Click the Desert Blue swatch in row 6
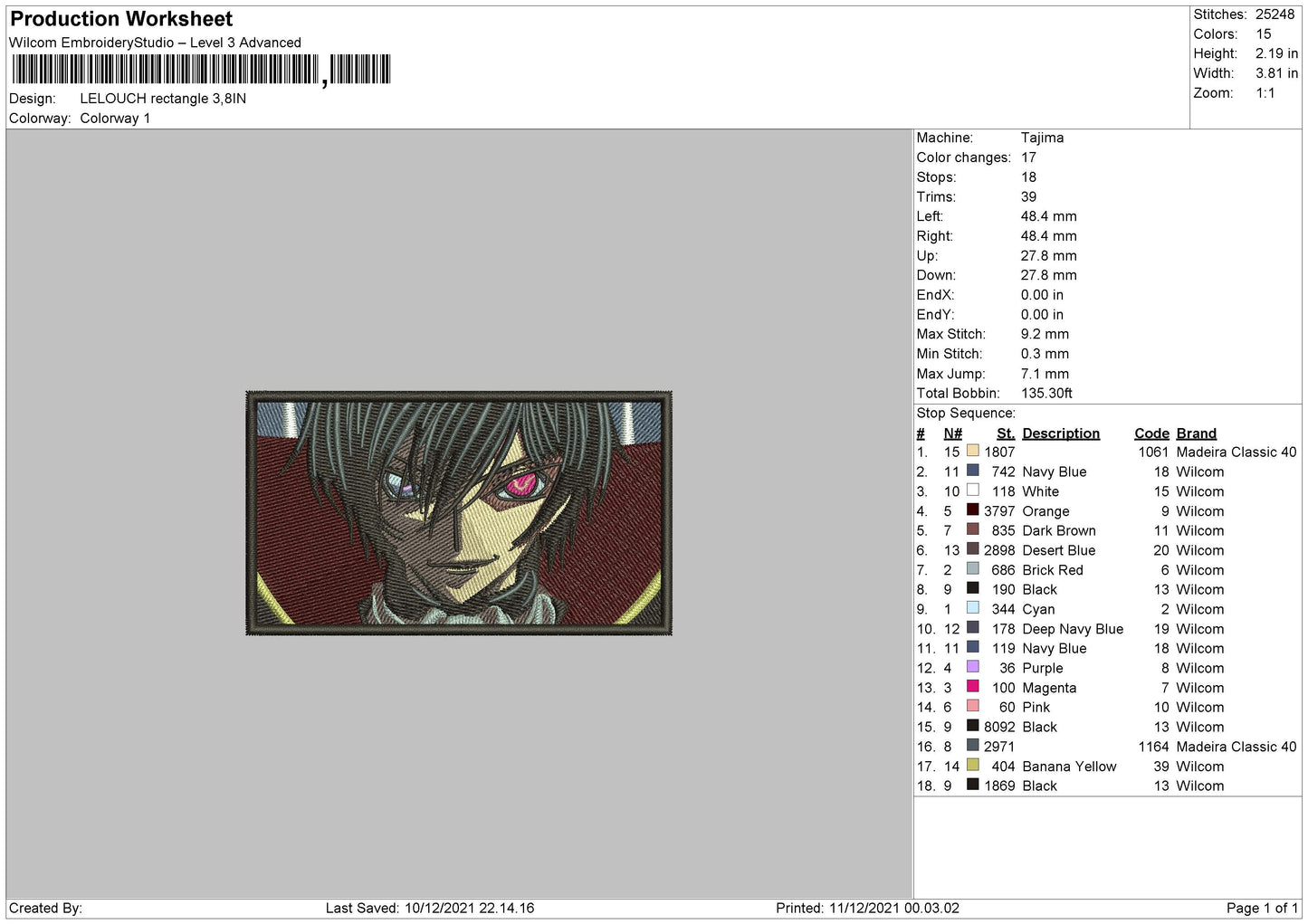This screenshot has width=1308, height=924. (973, 549)
